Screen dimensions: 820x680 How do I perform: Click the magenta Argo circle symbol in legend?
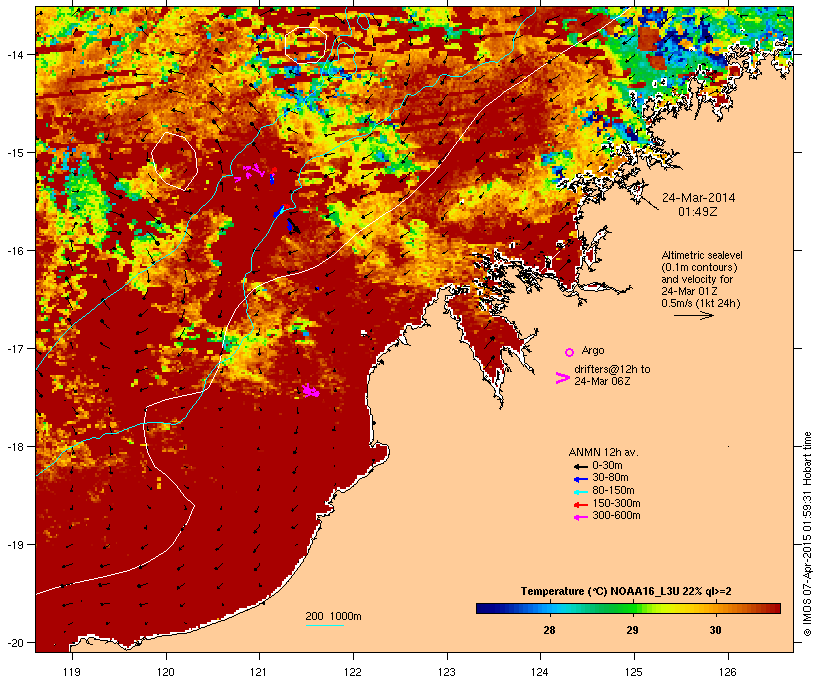[570, 352]
